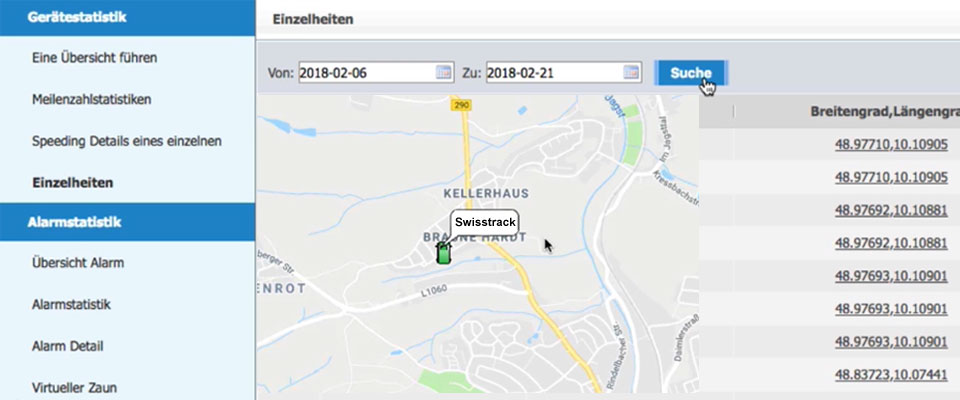Select the green vehicle marker on map
This screenshot has height=400, width=960.
point(444,252)
